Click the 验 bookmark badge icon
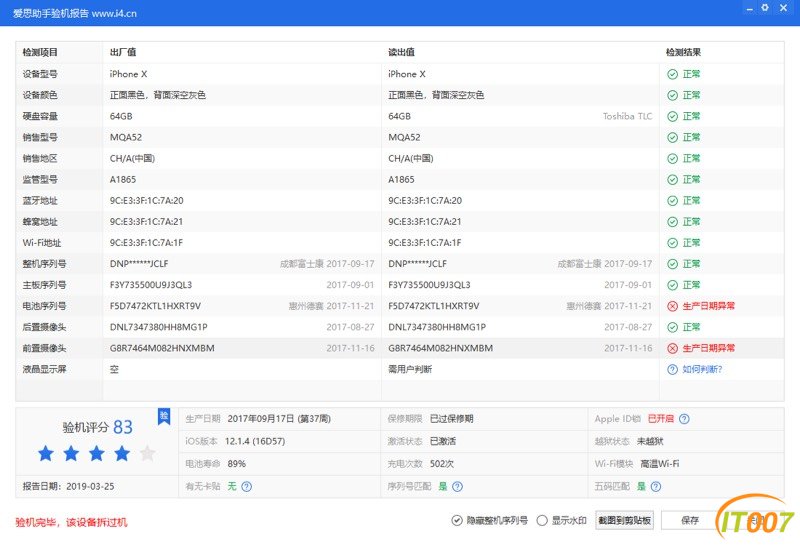Image resolution: width=800 pixels, height=545 pixels. point(164,416)
